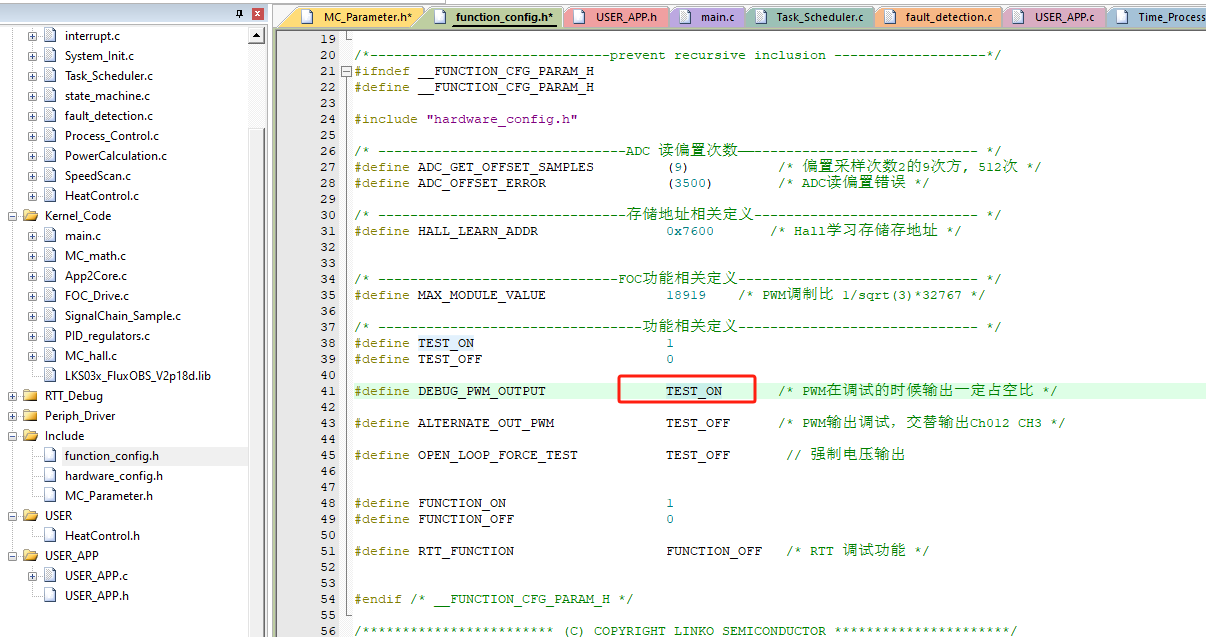This screenshot has height=637, width=1206.
Task: Collapse the Include group node
Action: tap(13, 436)
